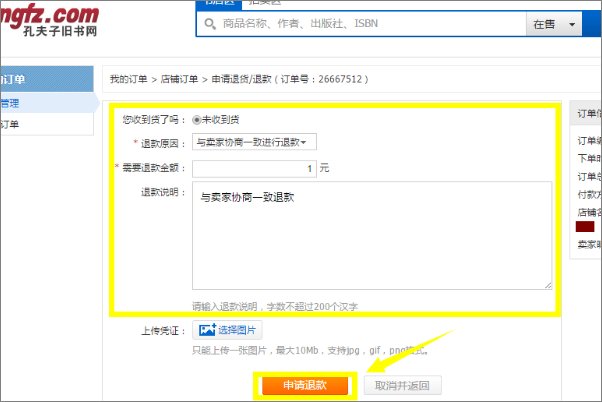Click the blue 订单 sidebar header

tap(47, 79)
